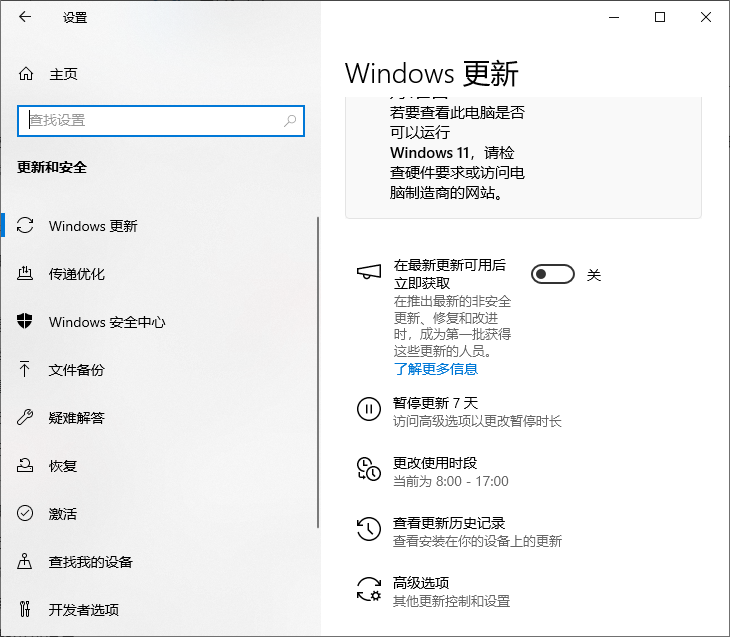Click 了解更多信息 link
730x637 pixels.
point(436,369)
